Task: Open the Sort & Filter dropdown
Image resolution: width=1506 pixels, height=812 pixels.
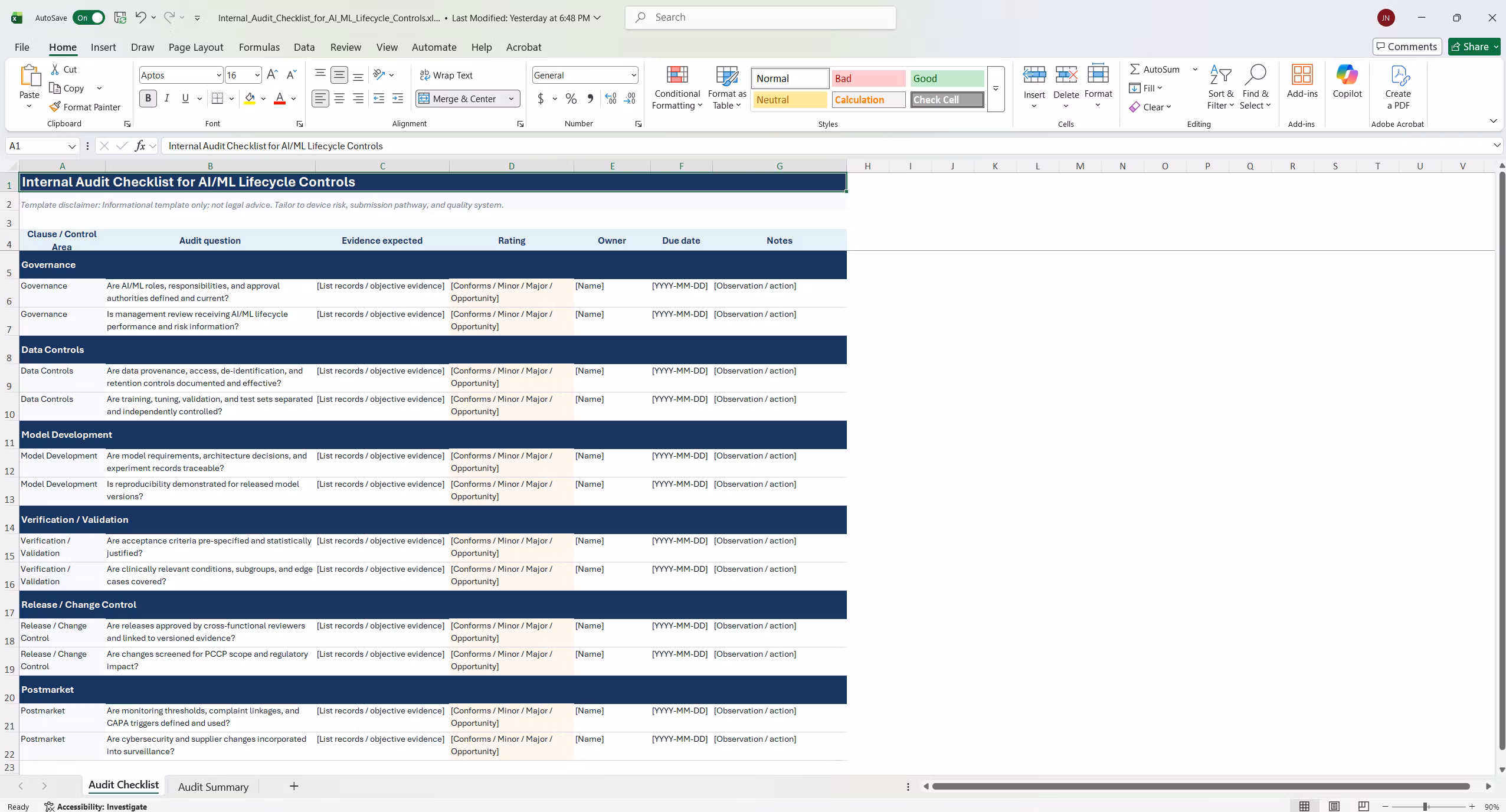Action: pyautogui.click(x=1220, y=87)
